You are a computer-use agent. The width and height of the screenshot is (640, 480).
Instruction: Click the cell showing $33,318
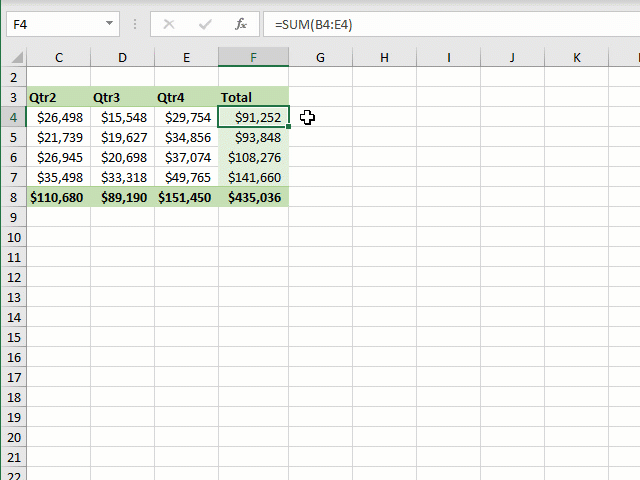[x=122, y=177]
